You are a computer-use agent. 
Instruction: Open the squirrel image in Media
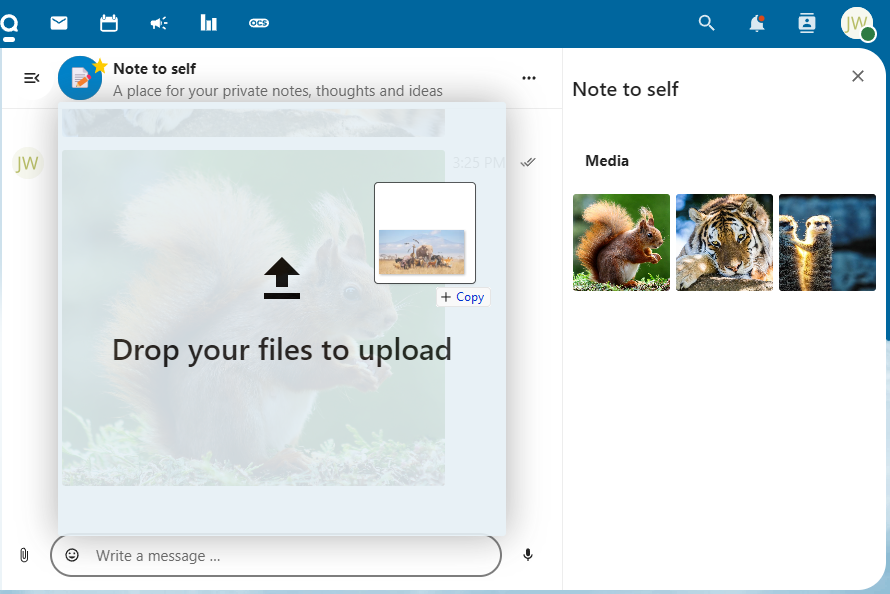point(621,242)
